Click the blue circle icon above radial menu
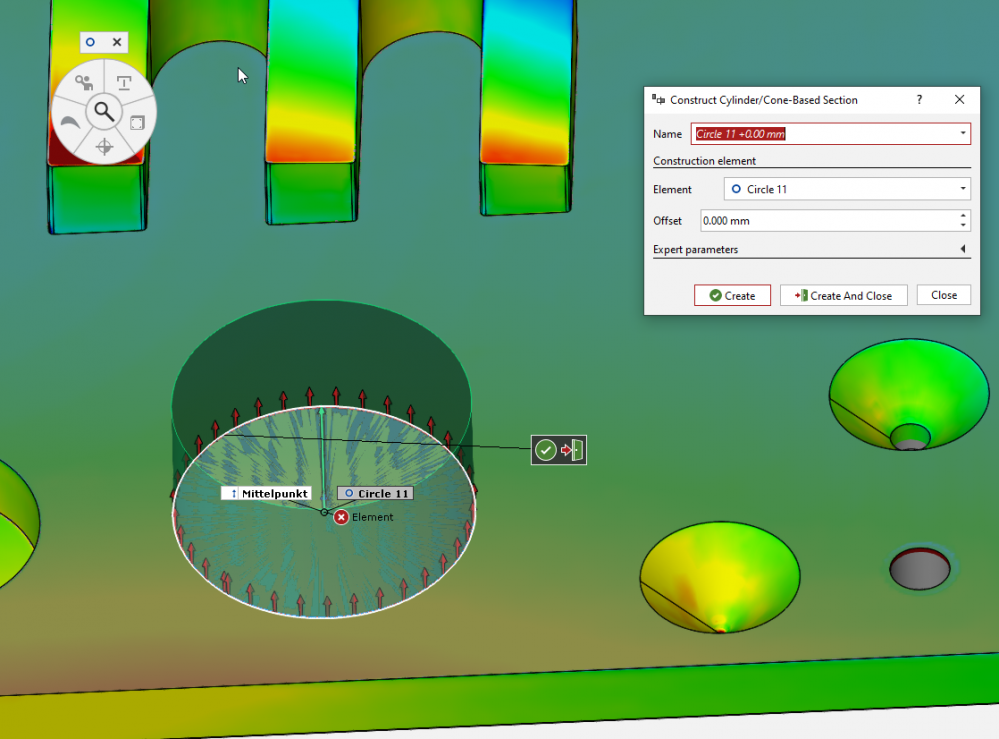Viewport: 999px width, 739px height. (x=91, y=42)
